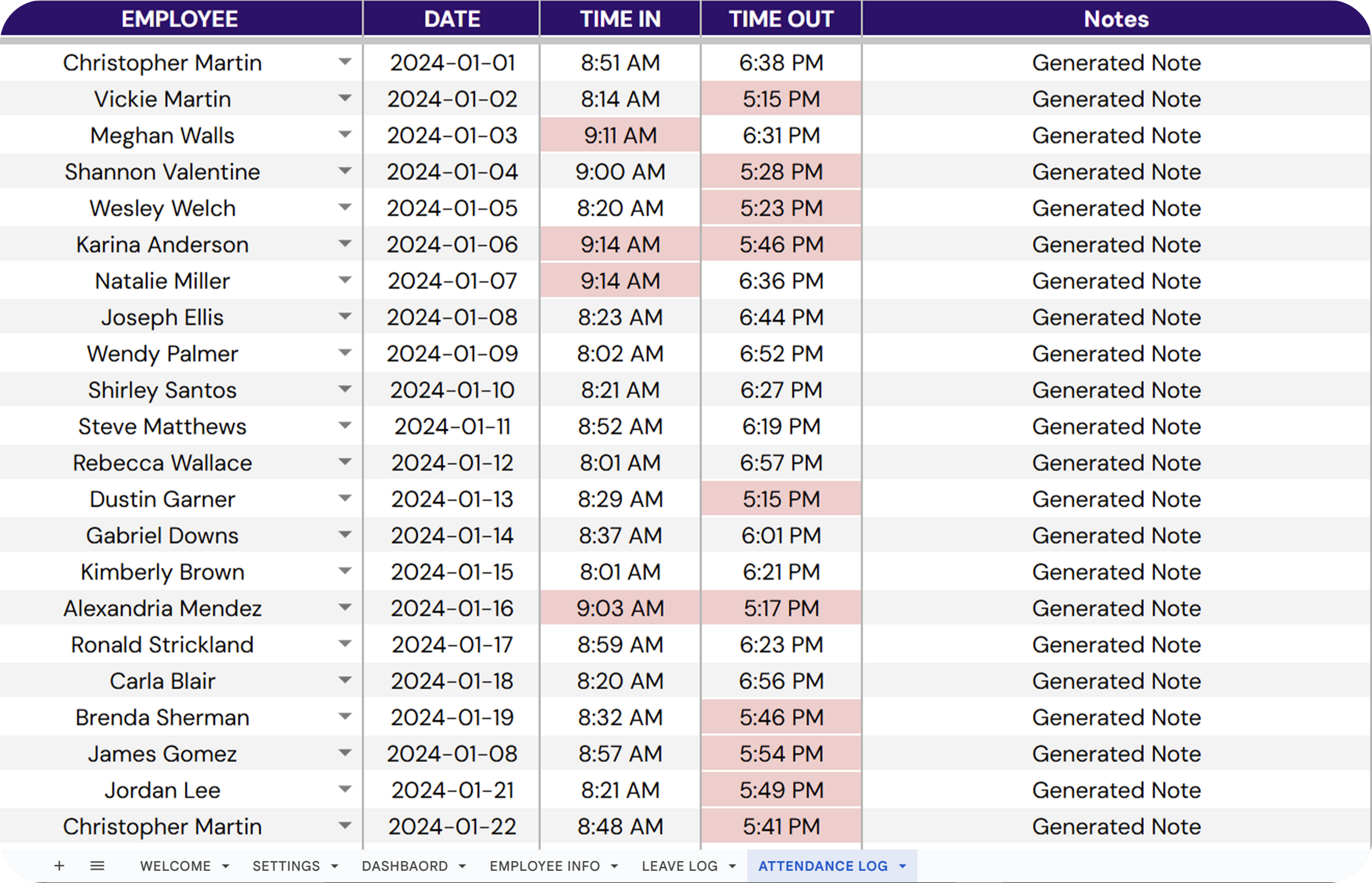
Task: Select Wendy Palmer's Generated Note cell
Action: pyautogui.click(x=1116, y=354)
